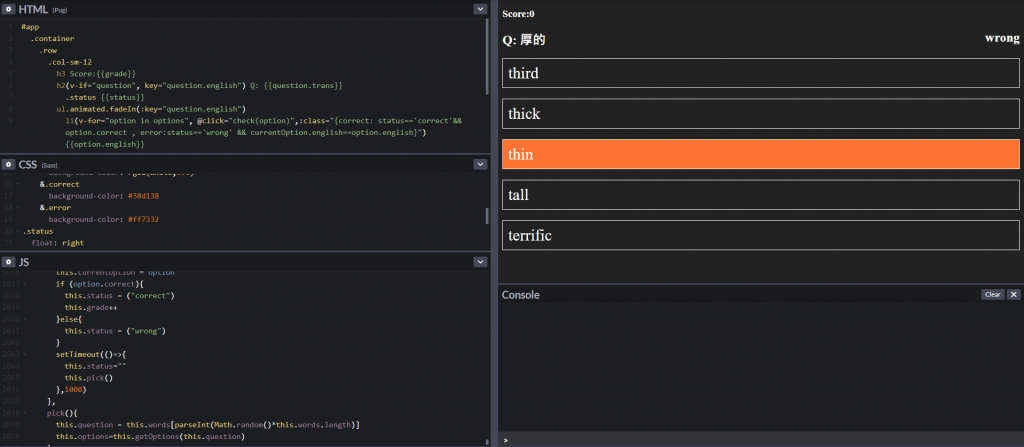Click the '(Sass)' preprocessor label

click(50, 166)
